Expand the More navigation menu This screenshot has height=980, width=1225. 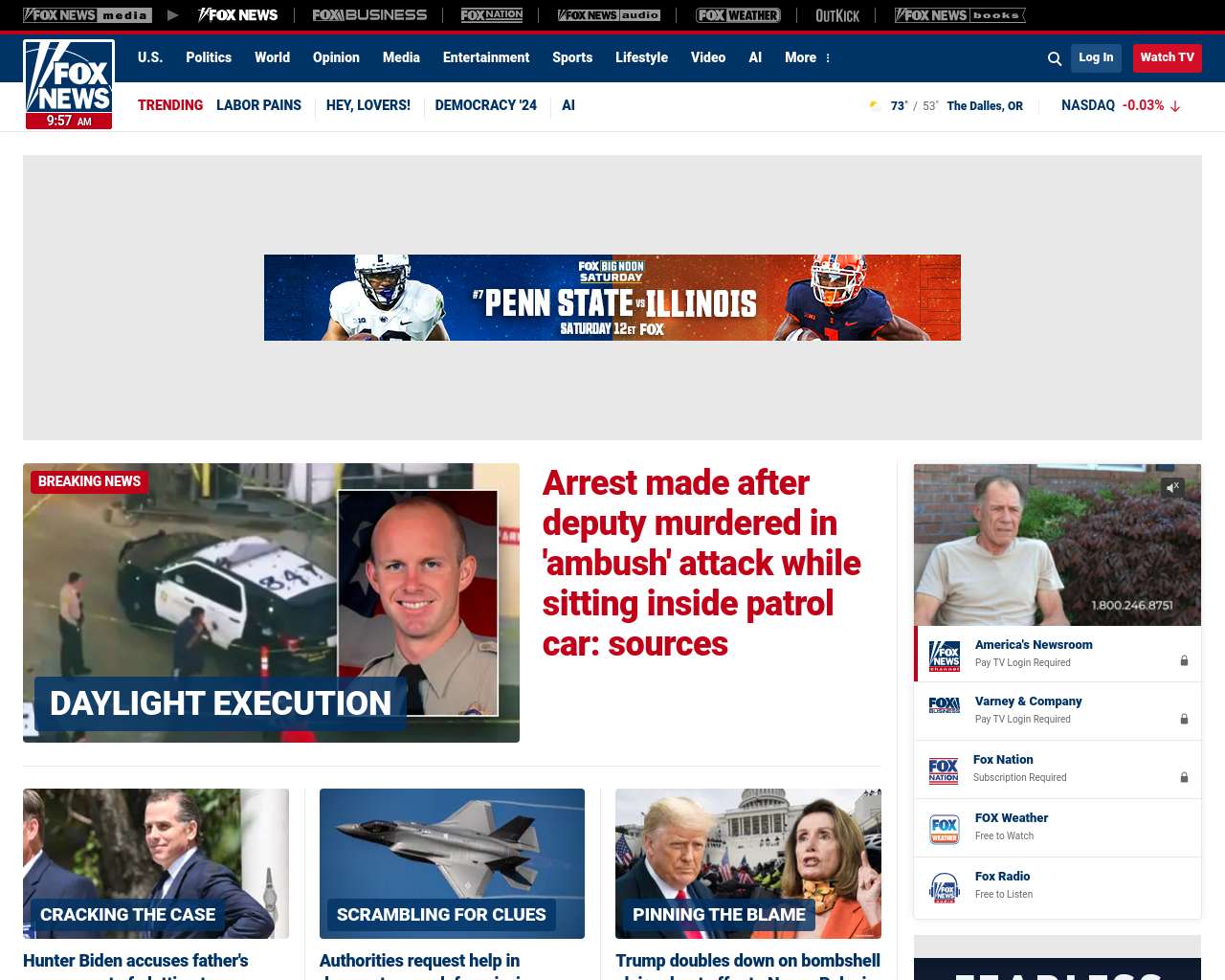click(808, 57)
